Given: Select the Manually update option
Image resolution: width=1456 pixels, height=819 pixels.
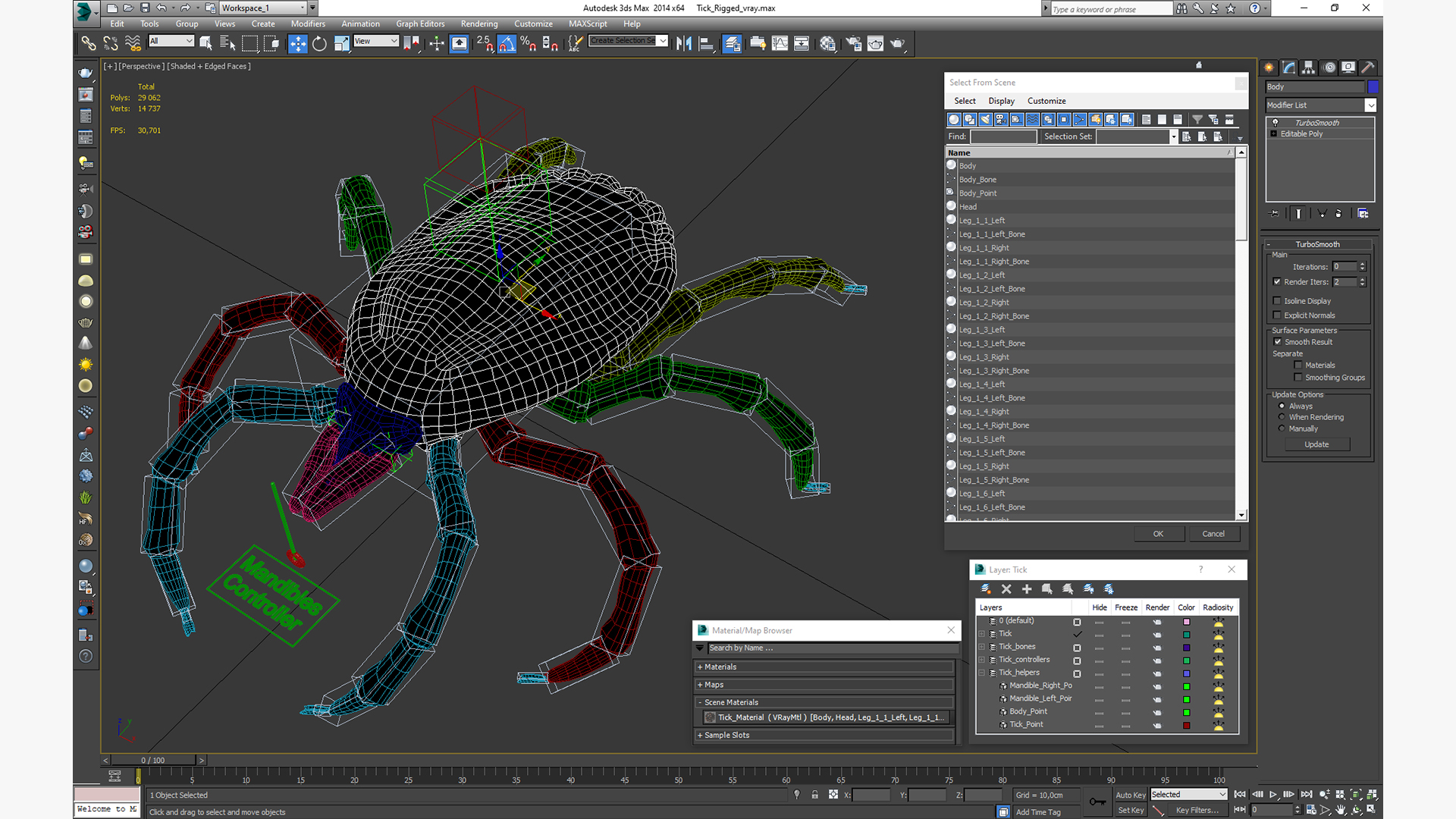Looking at the screenshot, I should [x=1282, y=428].
